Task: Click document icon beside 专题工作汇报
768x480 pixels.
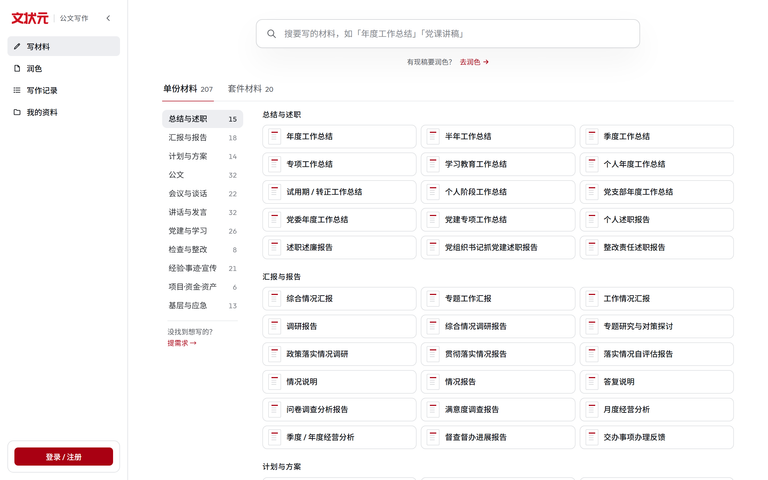Action: click(433, 299)
